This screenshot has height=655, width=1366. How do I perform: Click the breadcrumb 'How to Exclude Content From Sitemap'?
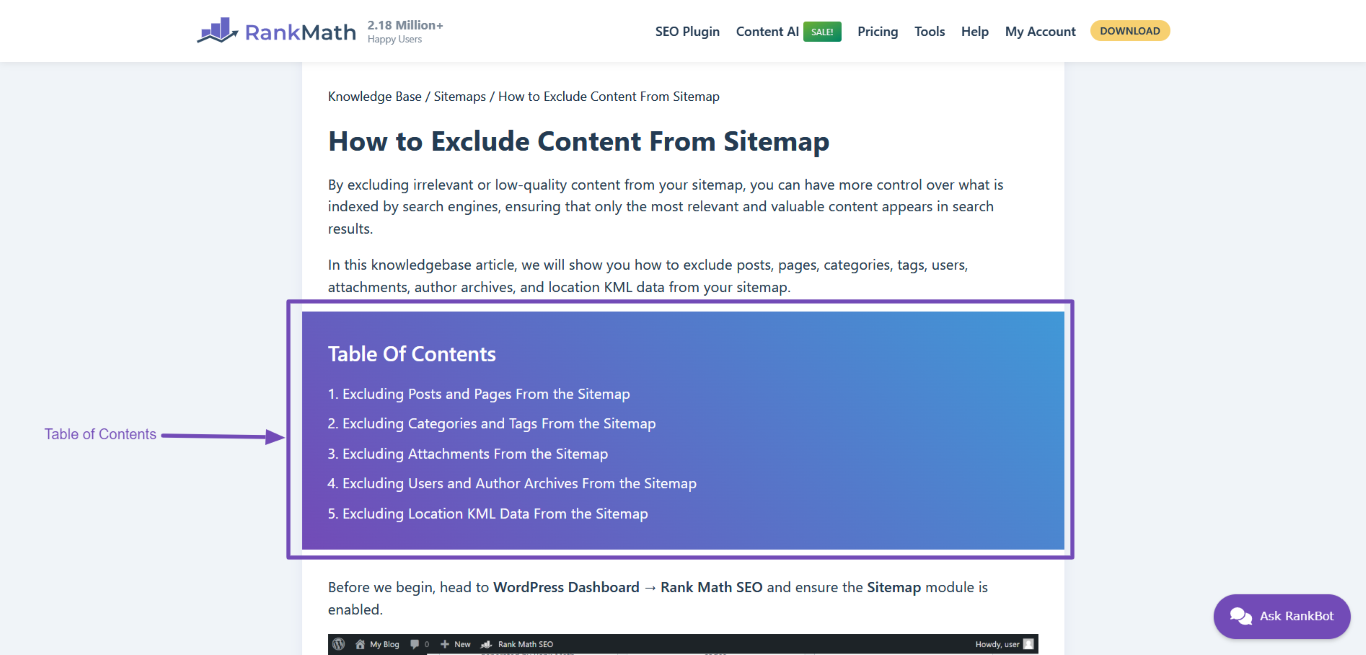tap(609, 96)
